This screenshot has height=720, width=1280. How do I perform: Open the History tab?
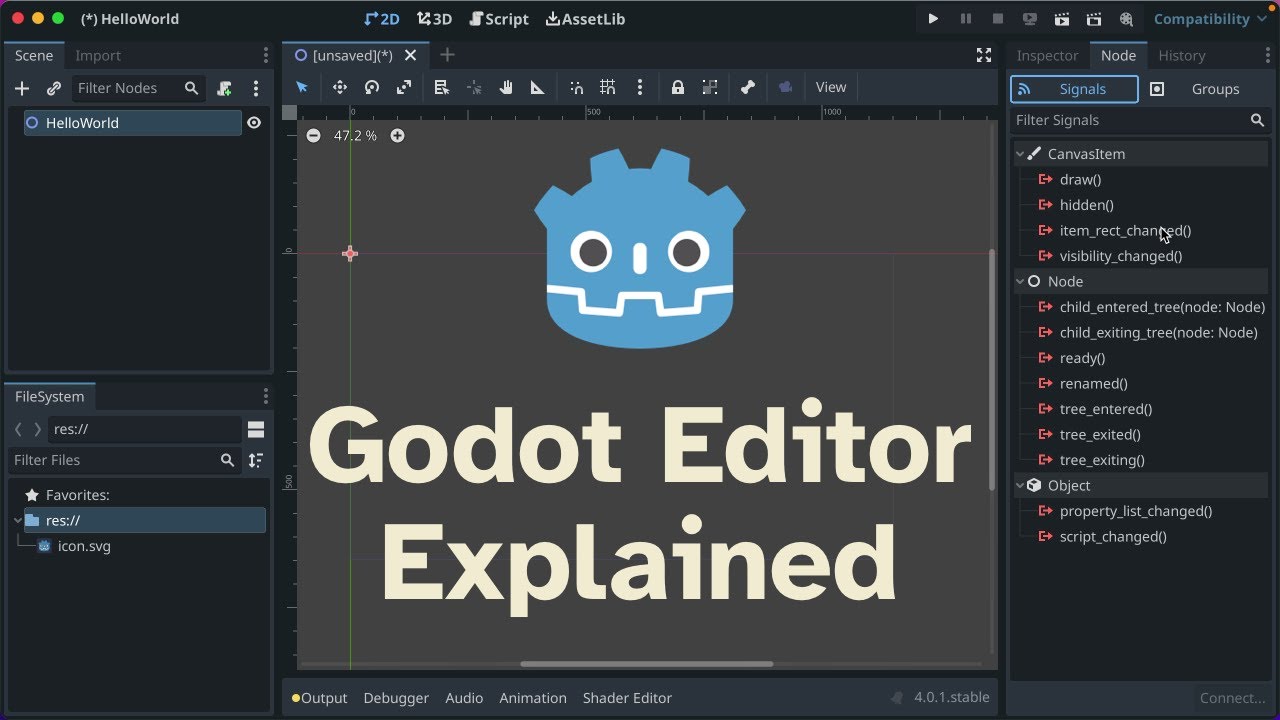(1182, 56)
